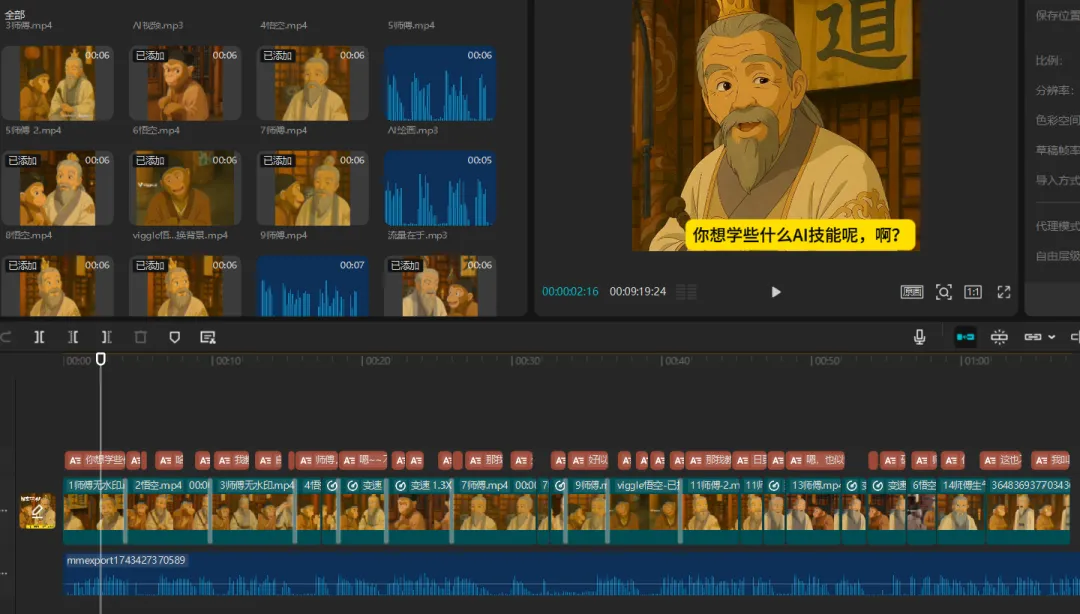Select the 6悟空.mp4 thumbnail
The height and width of the screenshot is (614, 1080).
pos(185,83)
